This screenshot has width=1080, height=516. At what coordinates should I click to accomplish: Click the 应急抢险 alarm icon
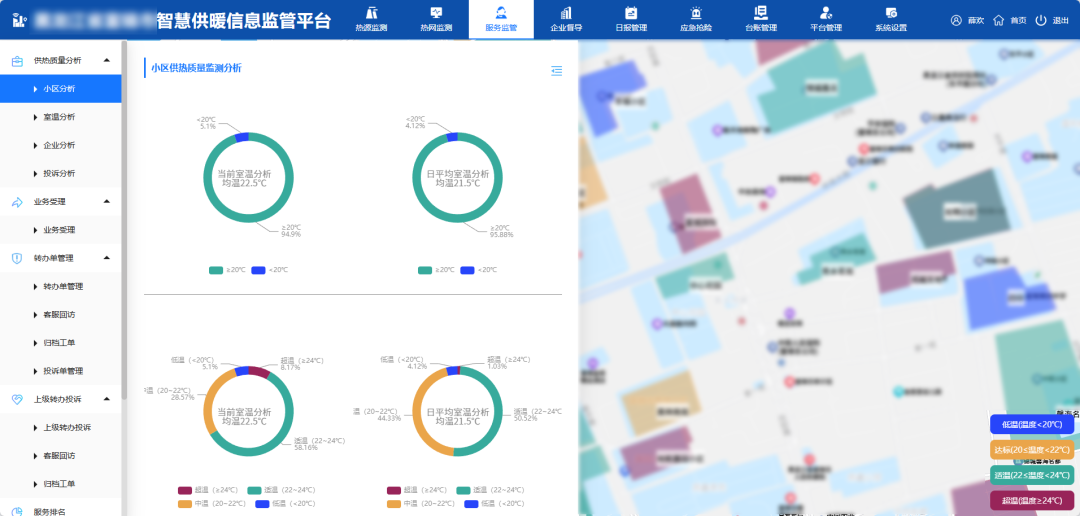pos(695,13)
